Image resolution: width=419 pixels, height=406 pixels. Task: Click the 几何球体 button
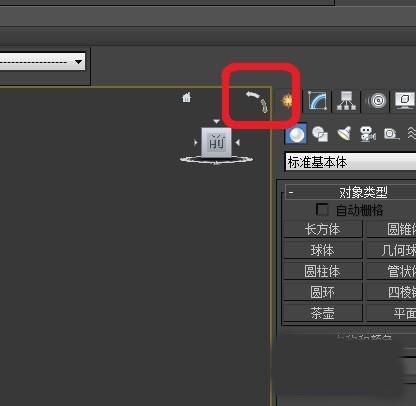391,250
